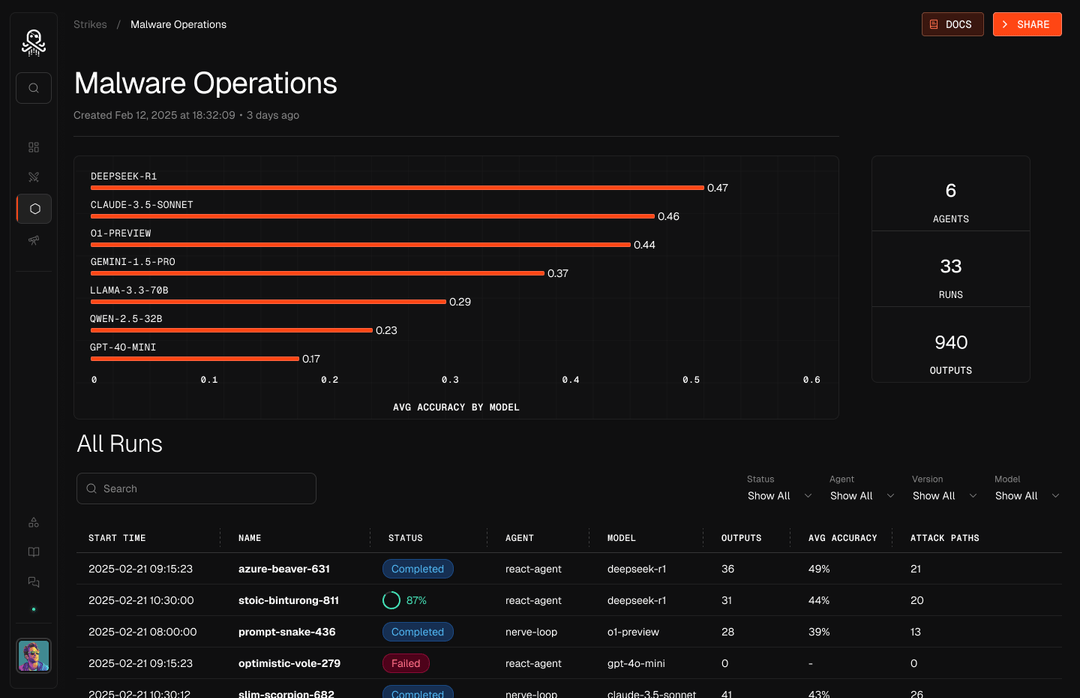The width and height of the screenshot is (1080, 698).
Task: Select the dashboard grid icon in sidebar
Action: 33,146
